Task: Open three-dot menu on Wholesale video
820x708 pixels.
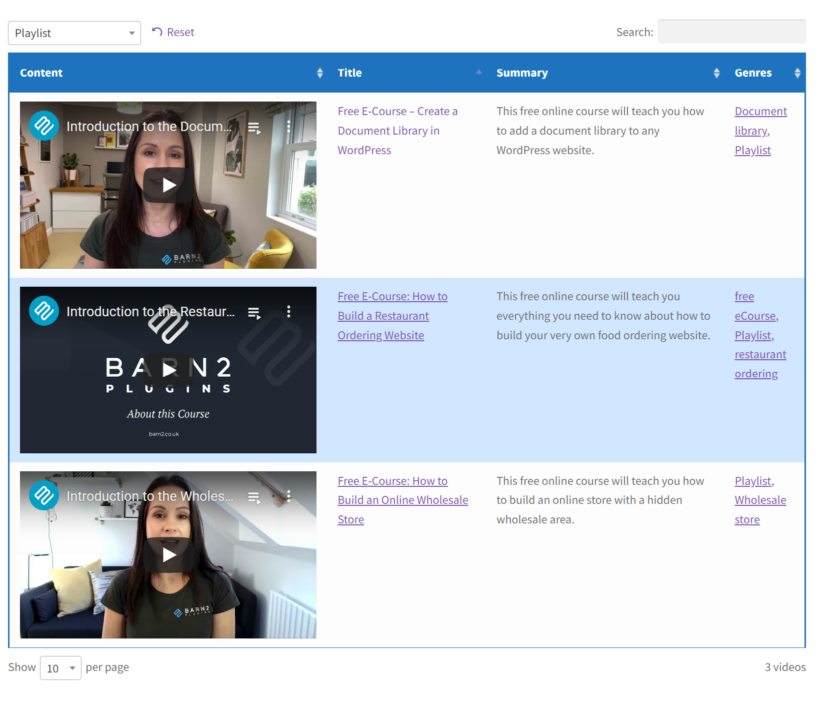Action: pyautogui.click(x=289, y=497)
